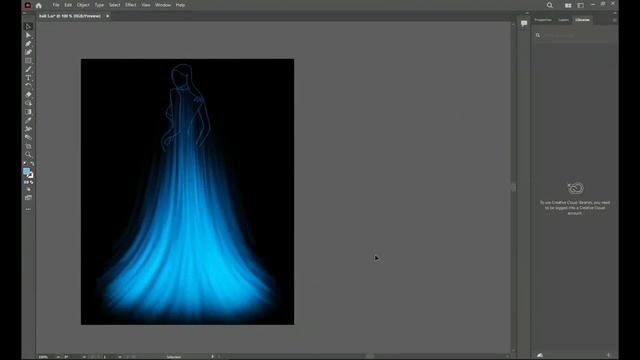Select the Paintbrush tool
The image size is (640, 360).
[28, 69]
